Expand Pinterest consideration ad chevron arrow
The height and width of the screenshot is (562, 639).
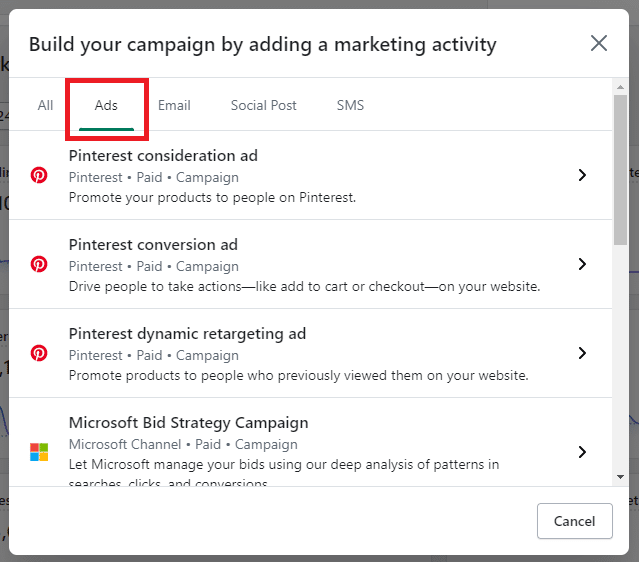click(x=582, y=175)
